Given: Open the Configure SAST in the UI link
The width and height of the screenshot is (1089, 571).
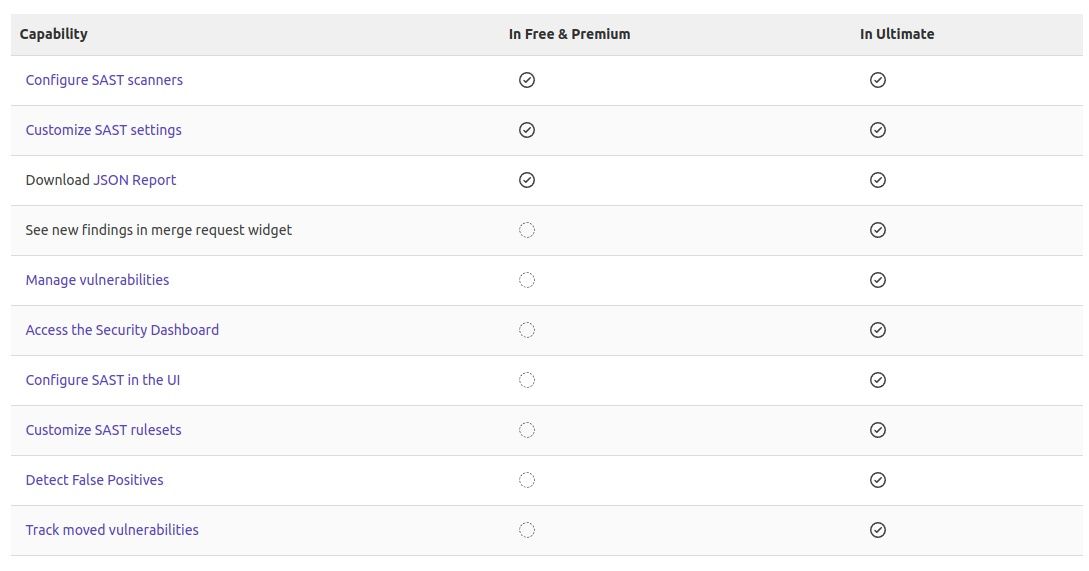Looking at the screenshot, I should pyautogui.click(x=102, y=380).
